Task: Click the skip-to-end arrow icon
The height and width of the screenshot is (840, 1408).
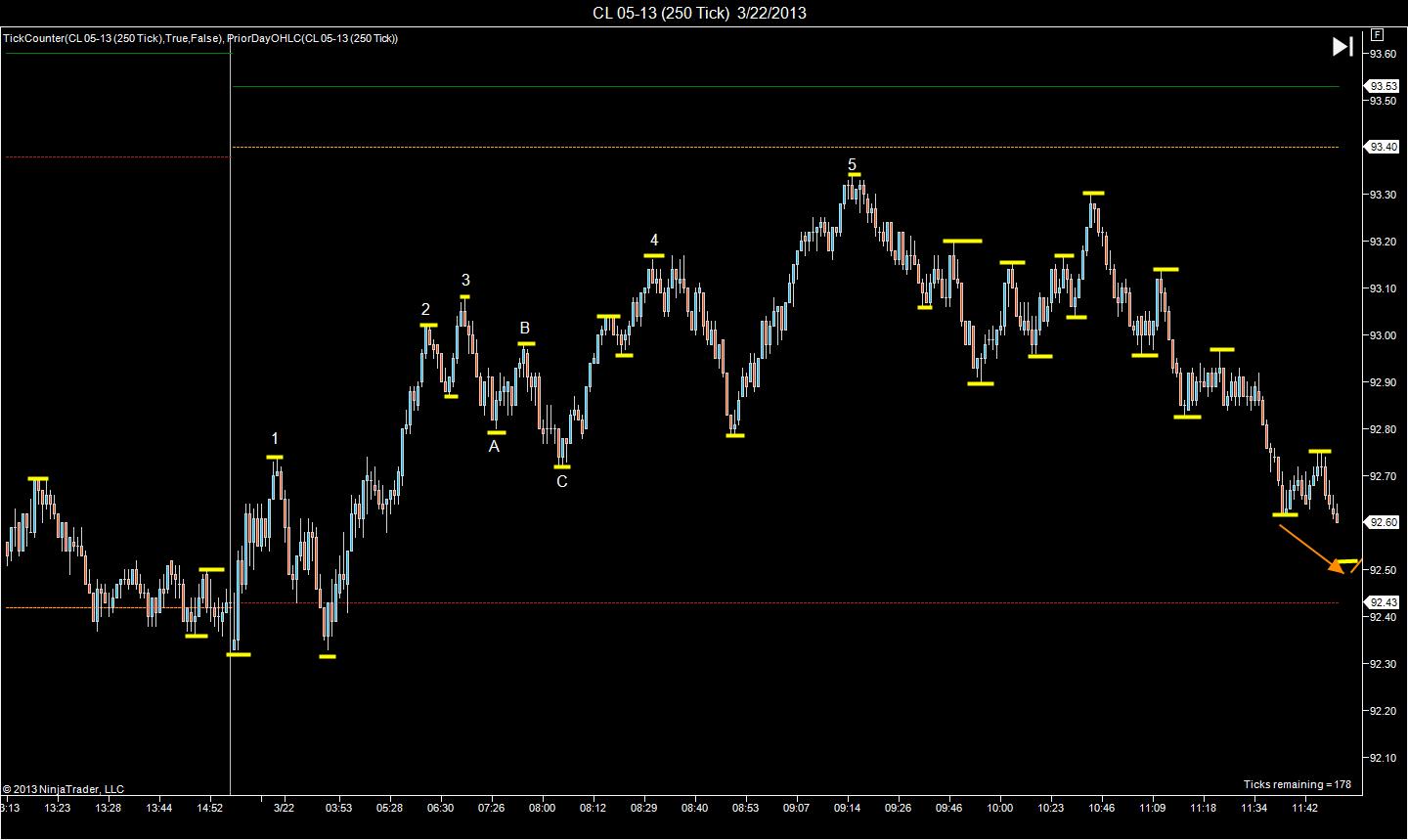Action: (1342, 46)
